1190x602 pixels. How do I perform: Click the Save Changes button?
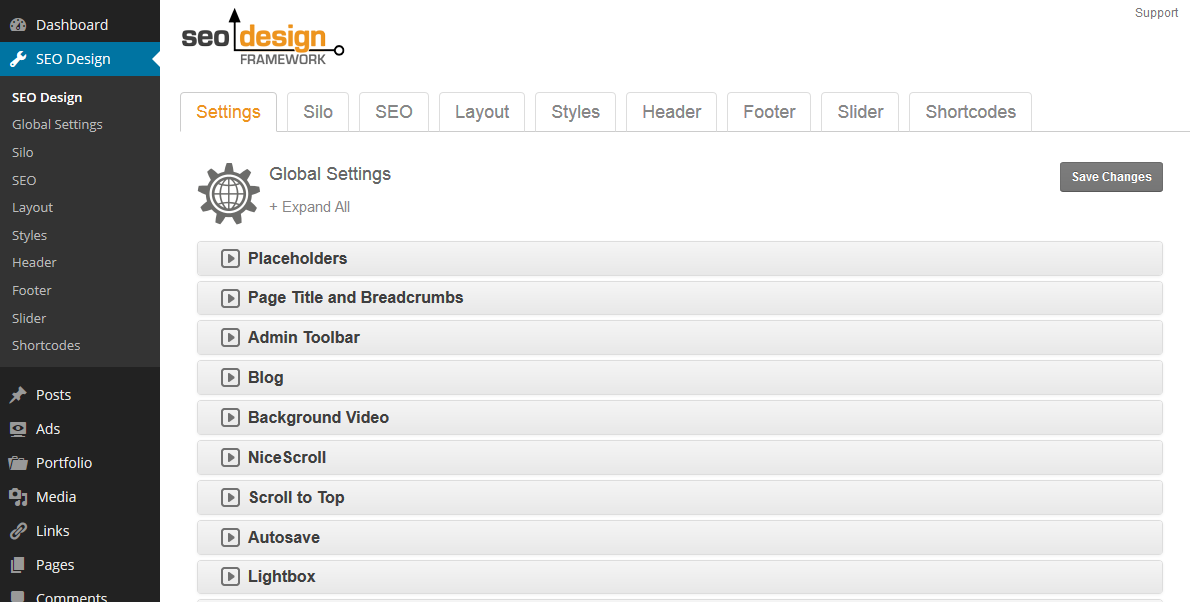1111,177
